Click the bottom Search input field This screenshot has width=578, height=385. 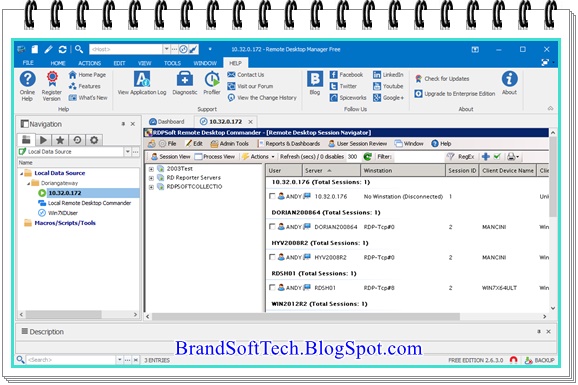point(71,360)
